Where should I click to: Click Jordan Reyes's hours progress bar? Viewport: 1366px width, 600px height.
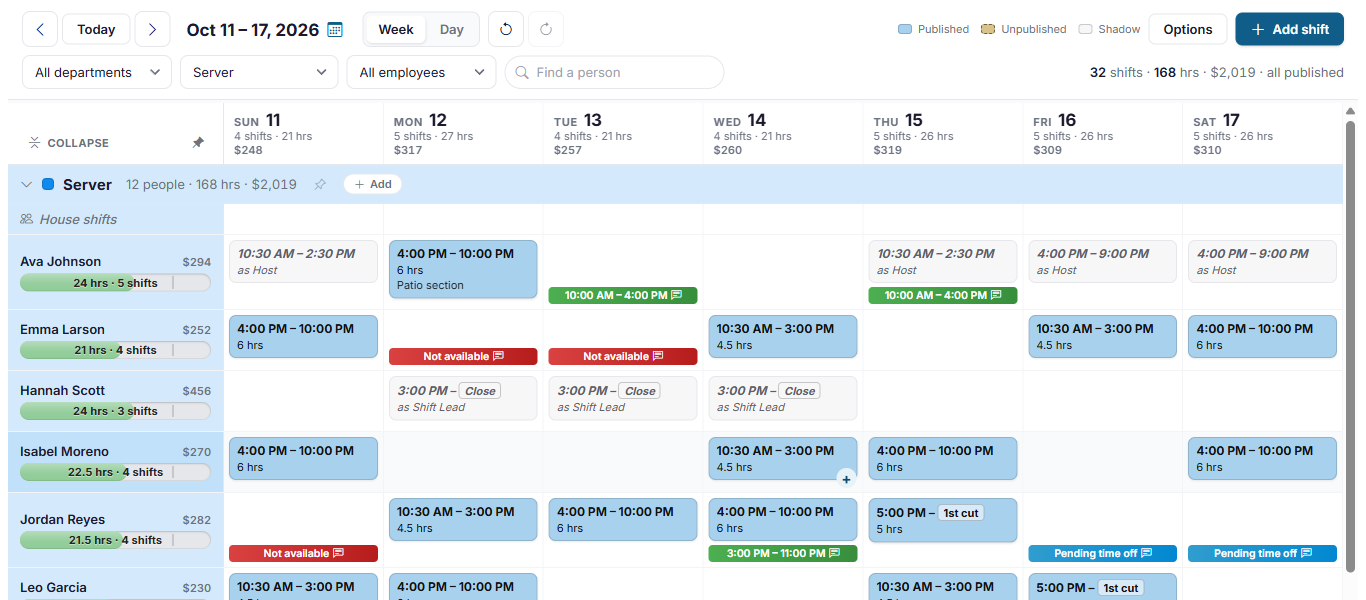point(115,540)
